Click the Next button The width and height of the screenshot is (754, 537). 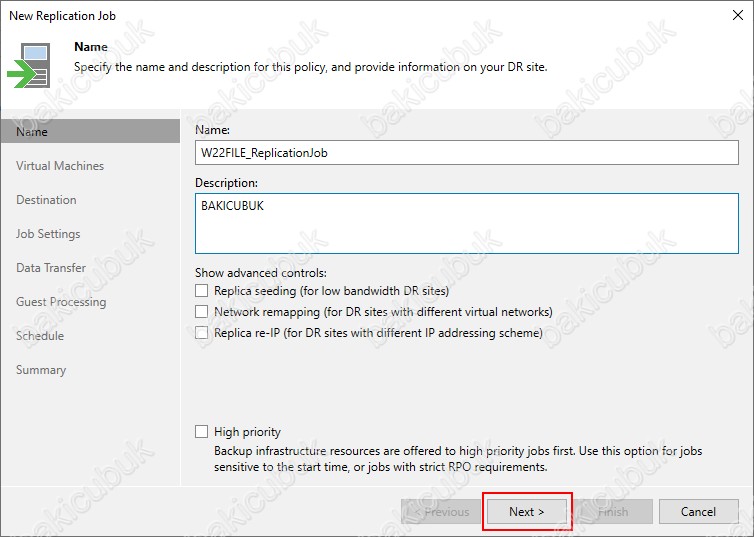tap(527, 512)
